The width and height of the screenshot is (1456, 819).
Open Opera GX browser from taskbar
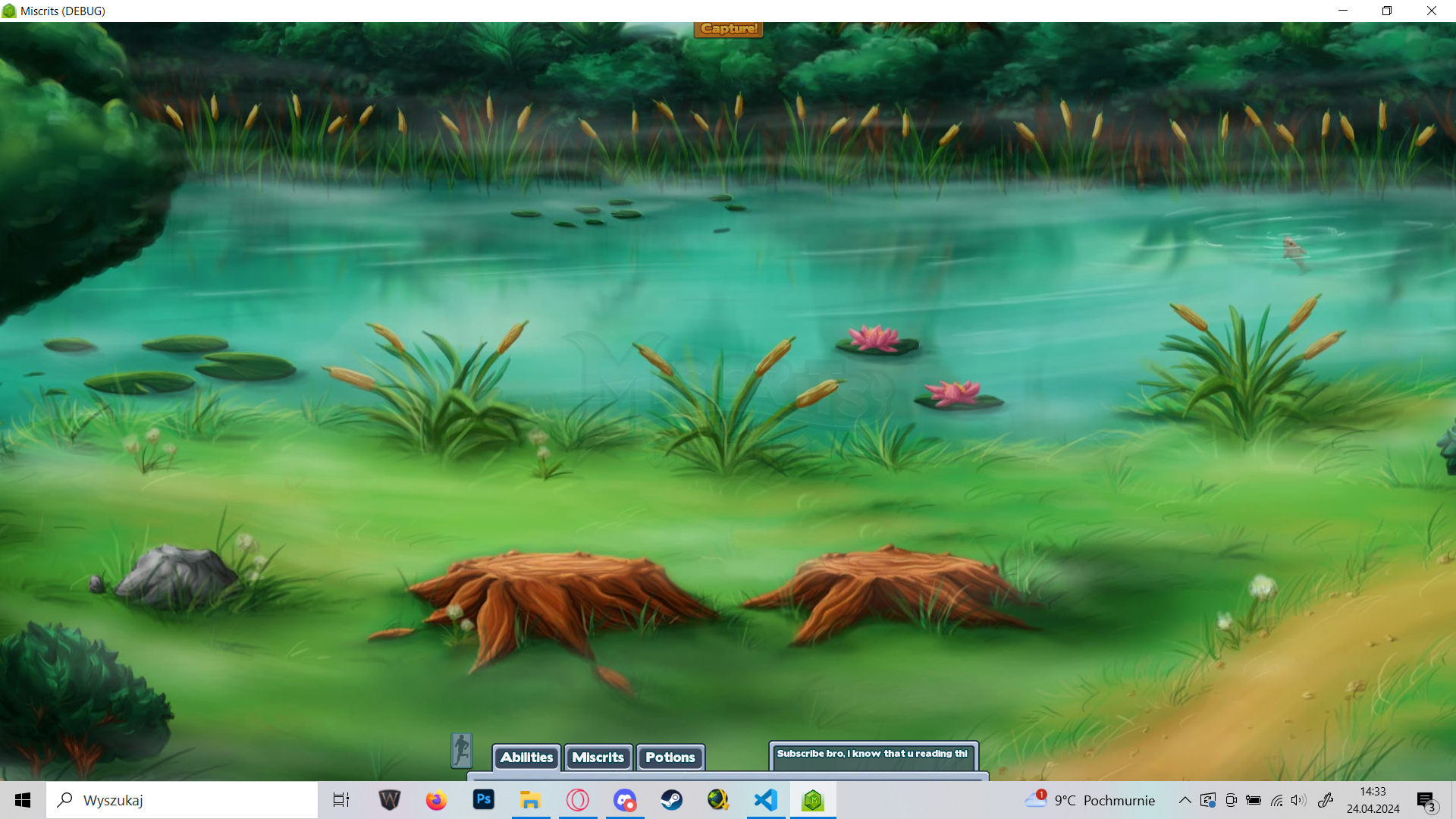tap(577, 800)
